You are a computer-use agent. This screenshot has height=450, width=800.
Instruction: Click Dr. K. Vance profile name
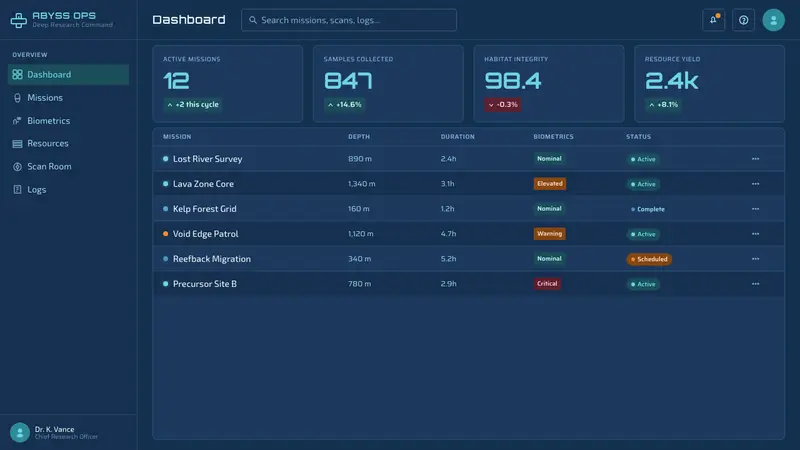click(x=55, y=429)
